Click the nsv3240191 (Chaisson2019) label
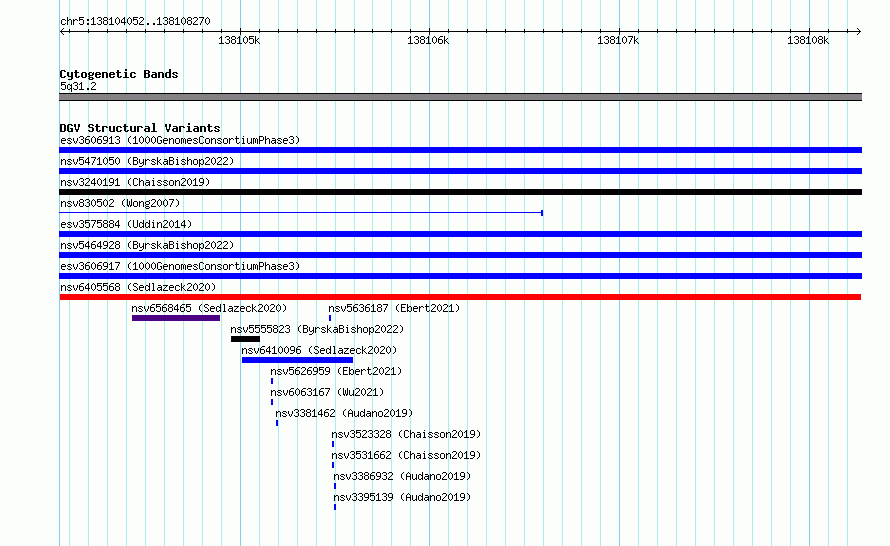This screenshot has width=890, height=546. pyautogui.click(x=135, y=182)
